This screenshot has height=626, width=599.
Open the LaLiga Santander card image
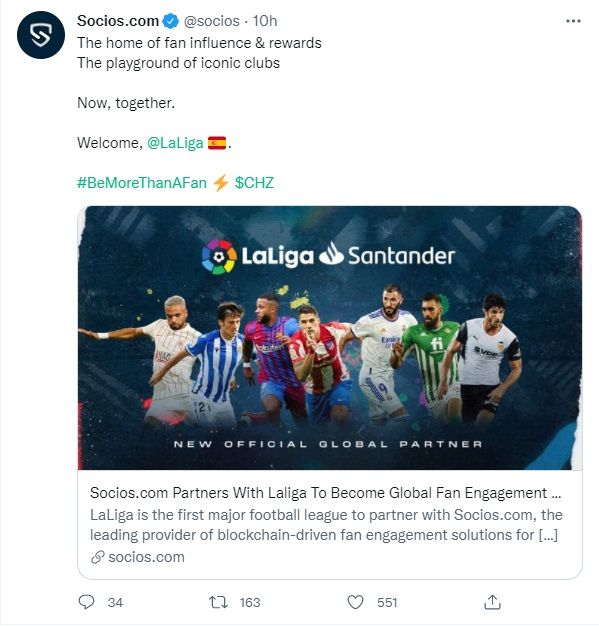coord(330,338)
